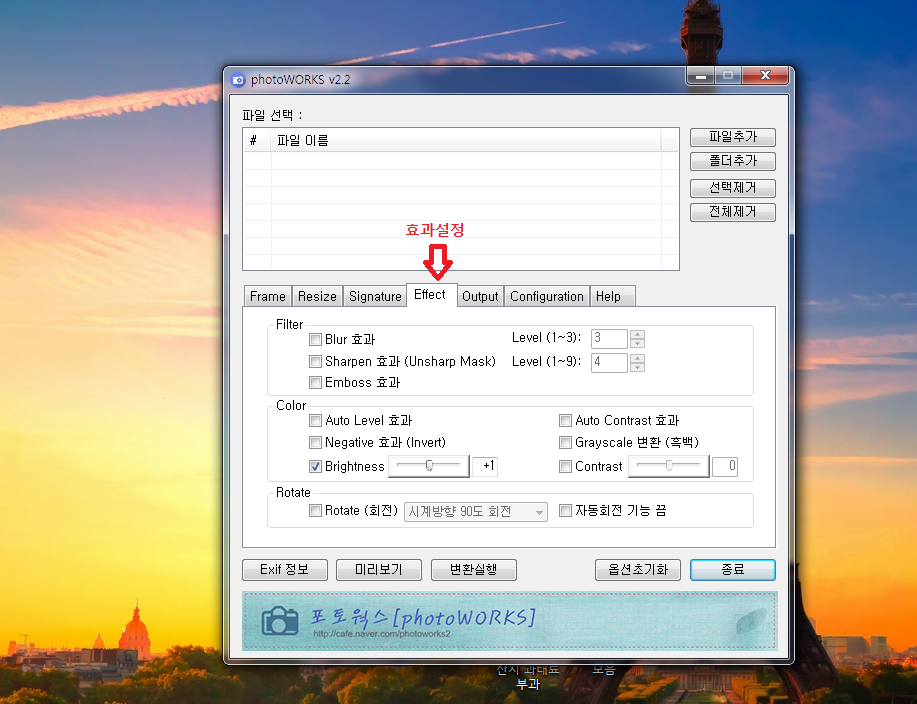Increase the Blur level spinner up arrow
The image size is (917, 704).
pos(637,334)
